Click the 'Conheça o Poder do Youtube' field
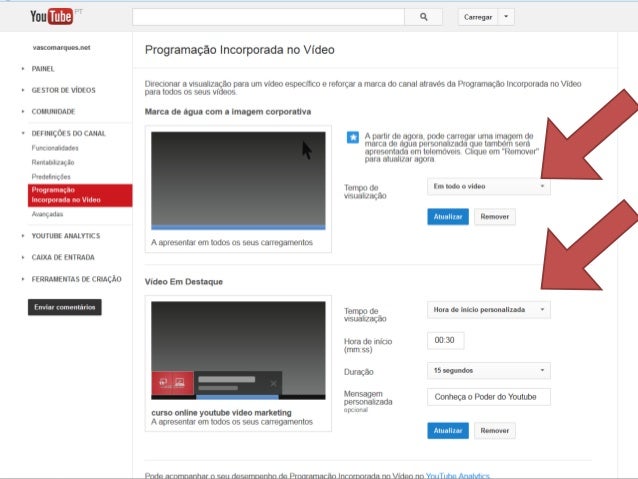638x479 pixels. [x=489, y=397]
